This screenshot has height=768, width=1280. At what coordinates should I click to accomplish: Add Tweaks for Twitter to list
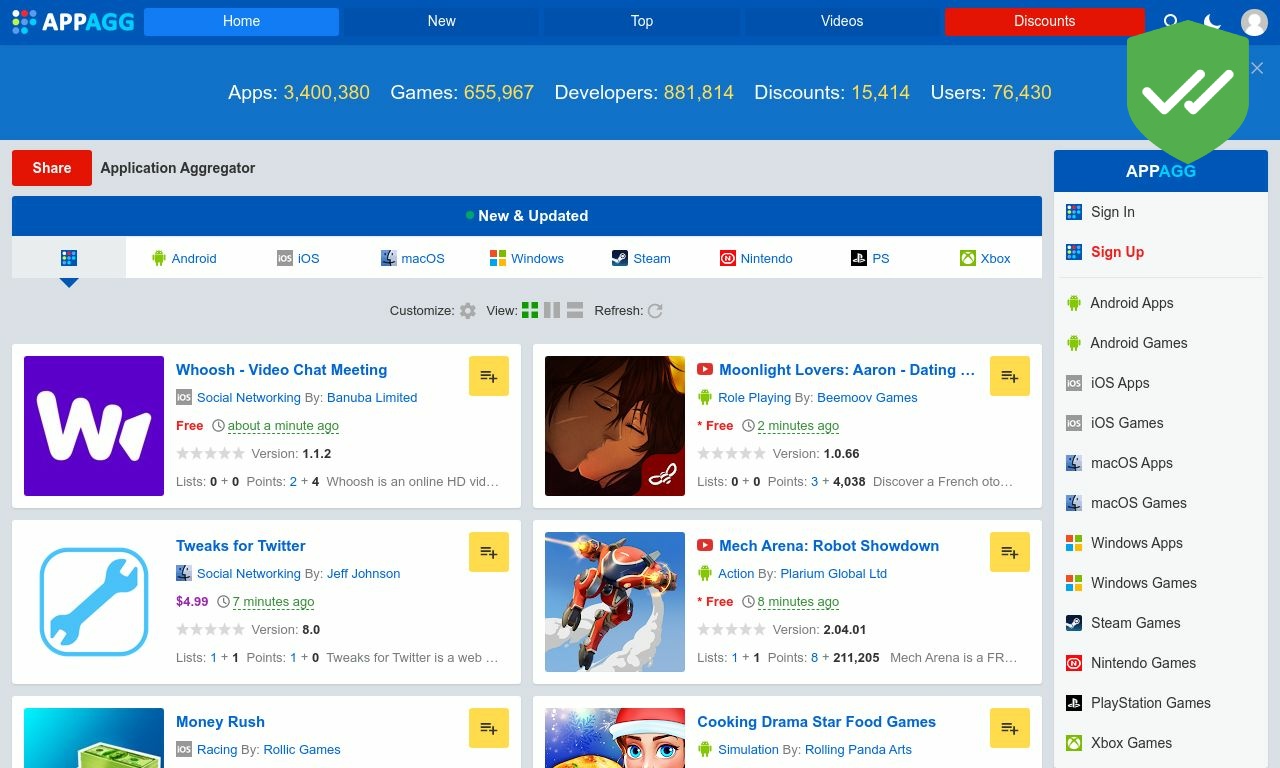pyautogui.click(x=489, y=552)
